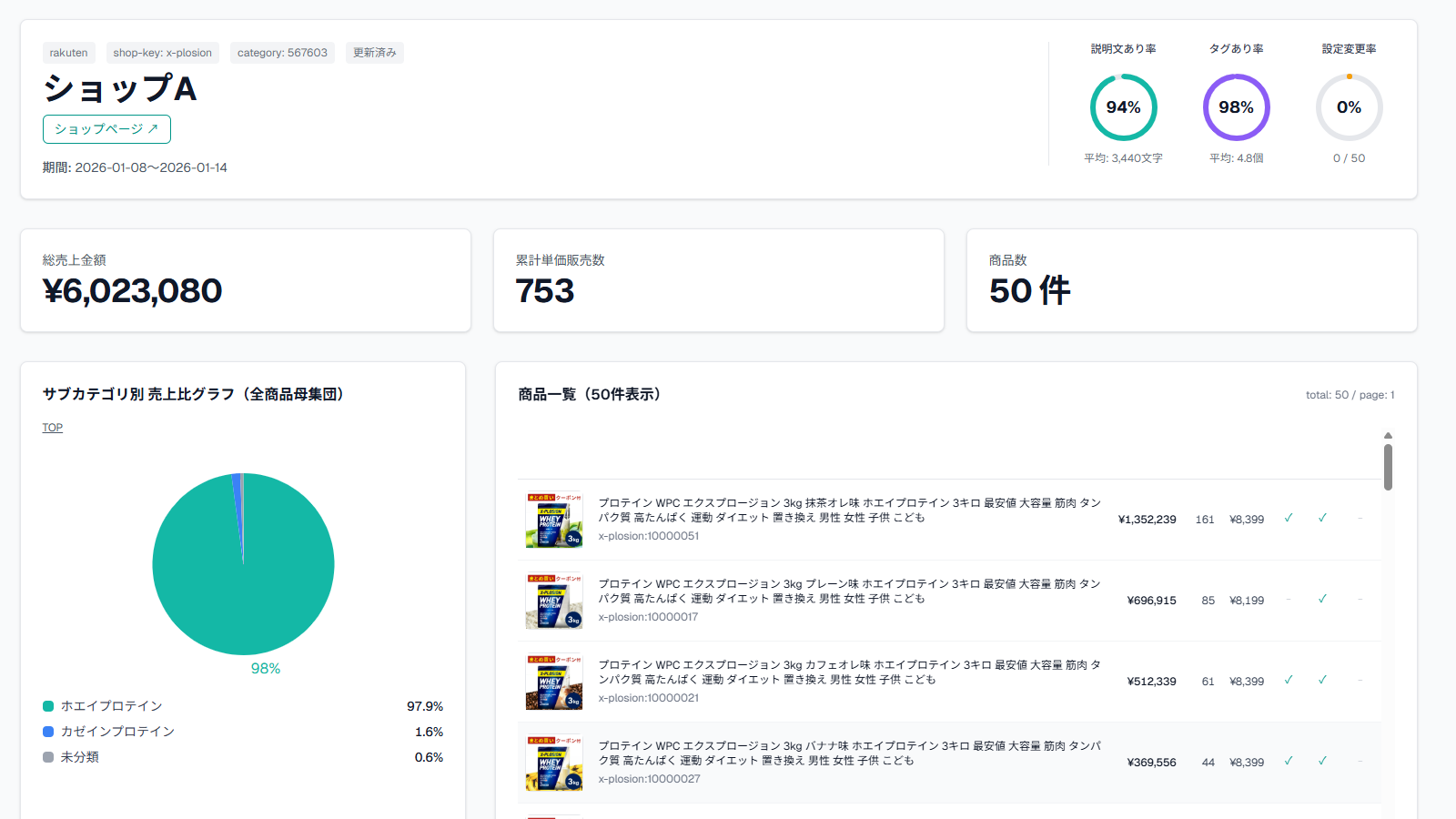Open the プレーン味 product thumbnail image

tap(554, 601)
